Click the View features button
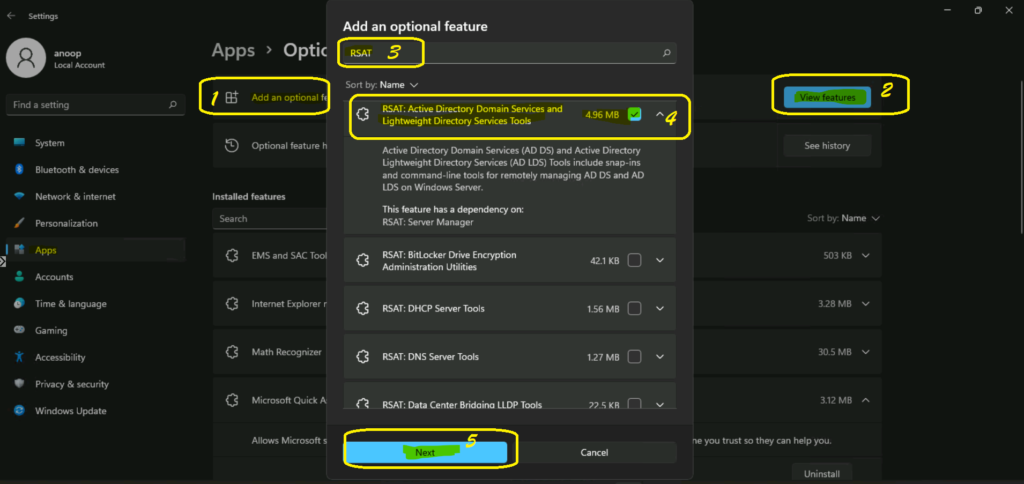The image size is (1024, 484). (827, 98)
